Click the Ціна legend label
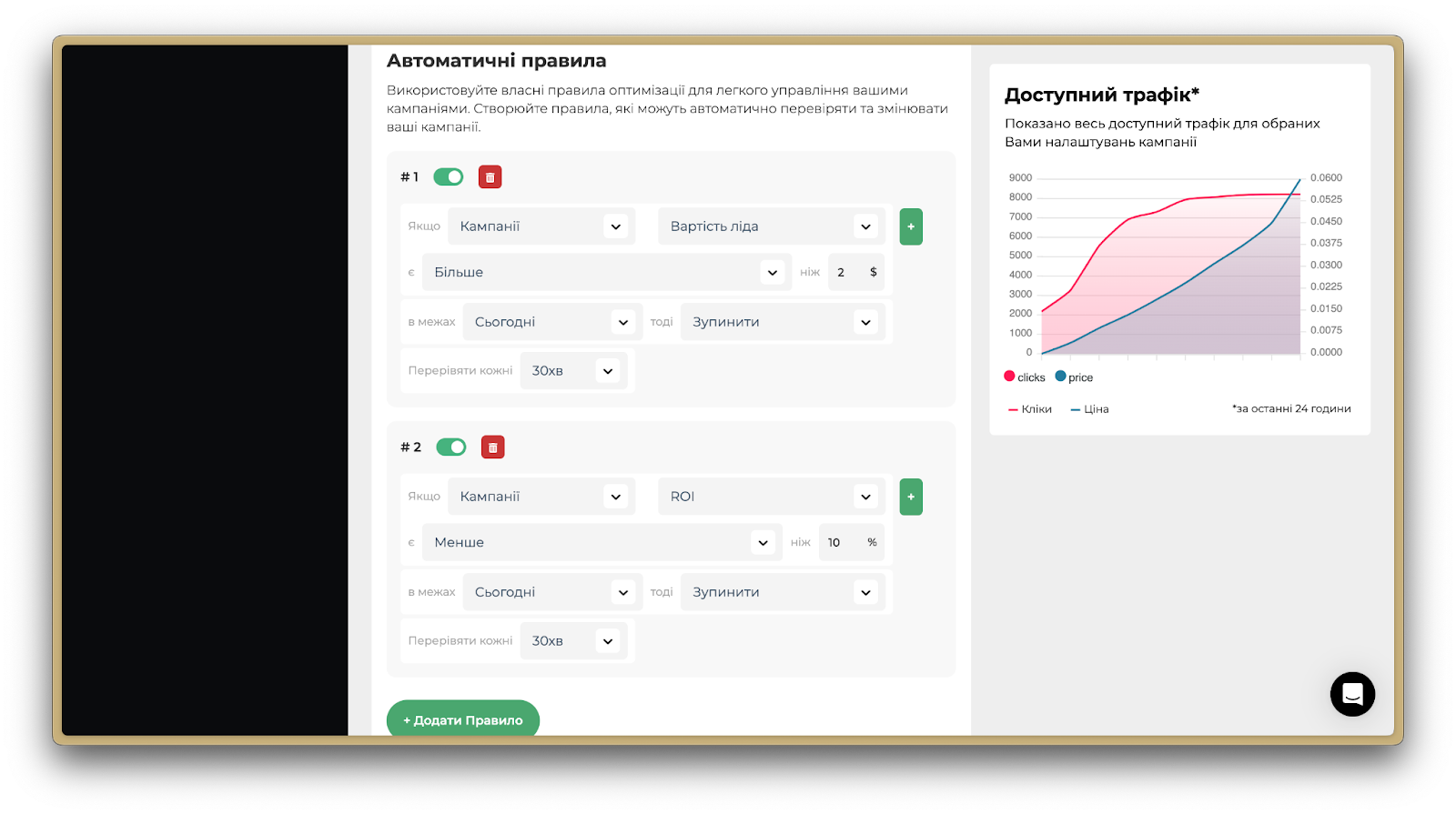The height and width of the screenshot is (814, 1456). (1089, 409)
